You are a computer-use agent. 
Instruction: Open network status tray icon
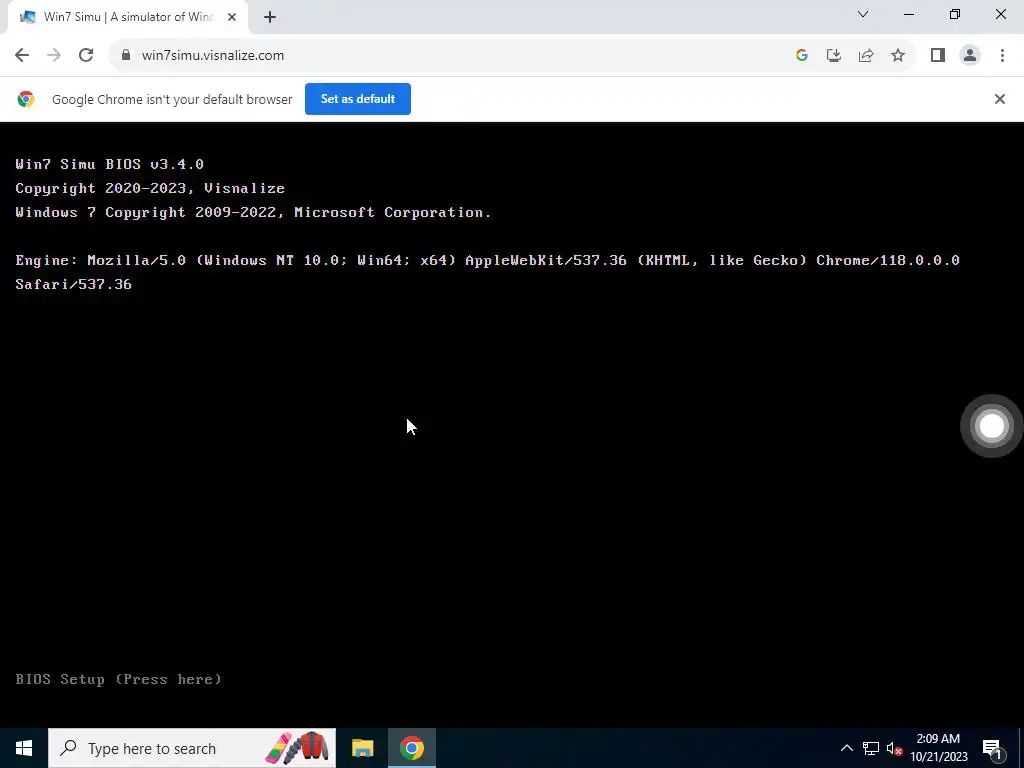pyautogui.click(x=871, y=748)
